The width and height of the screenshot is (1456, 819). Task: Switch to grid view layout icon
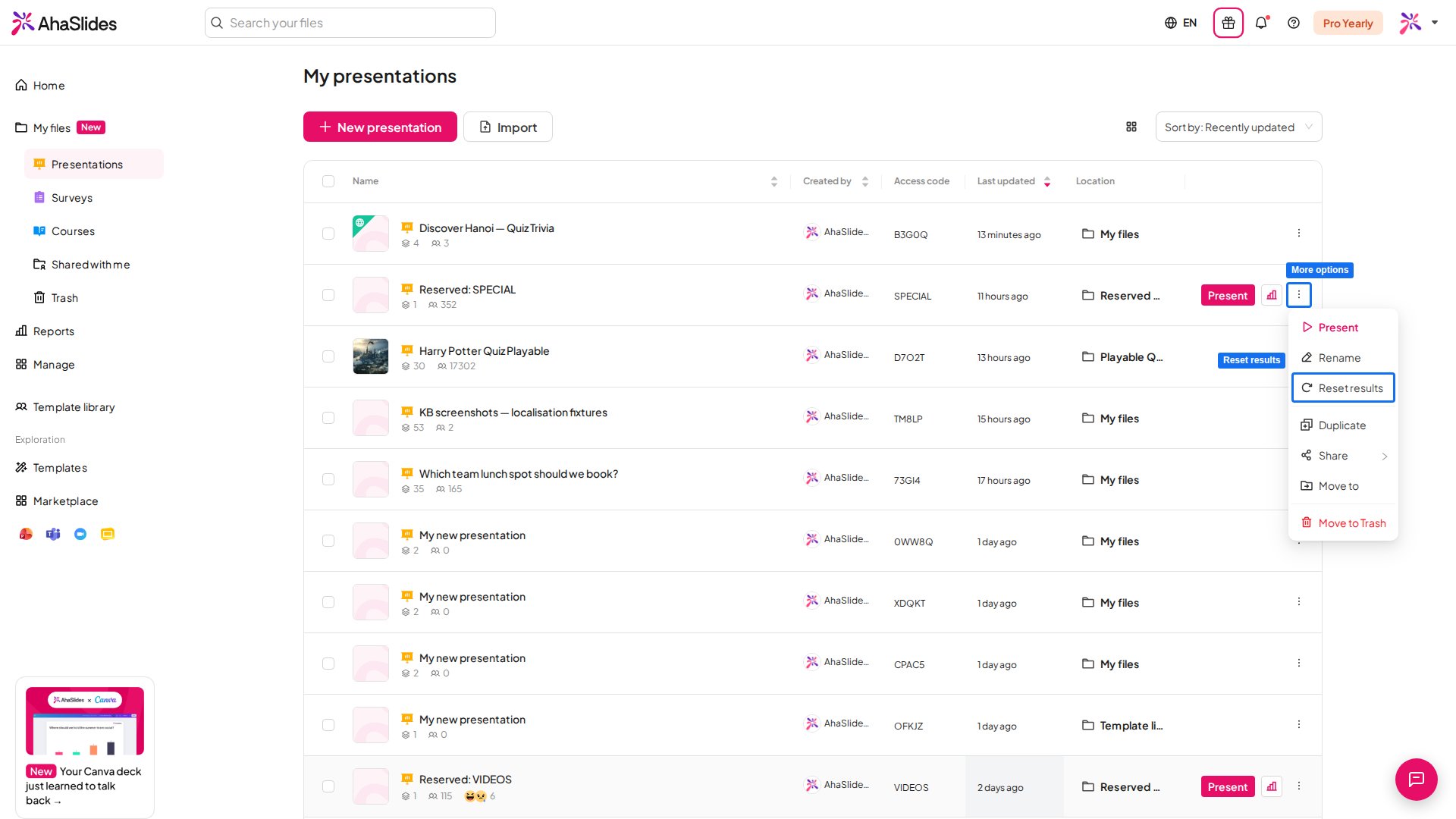tap(1131, 127)
